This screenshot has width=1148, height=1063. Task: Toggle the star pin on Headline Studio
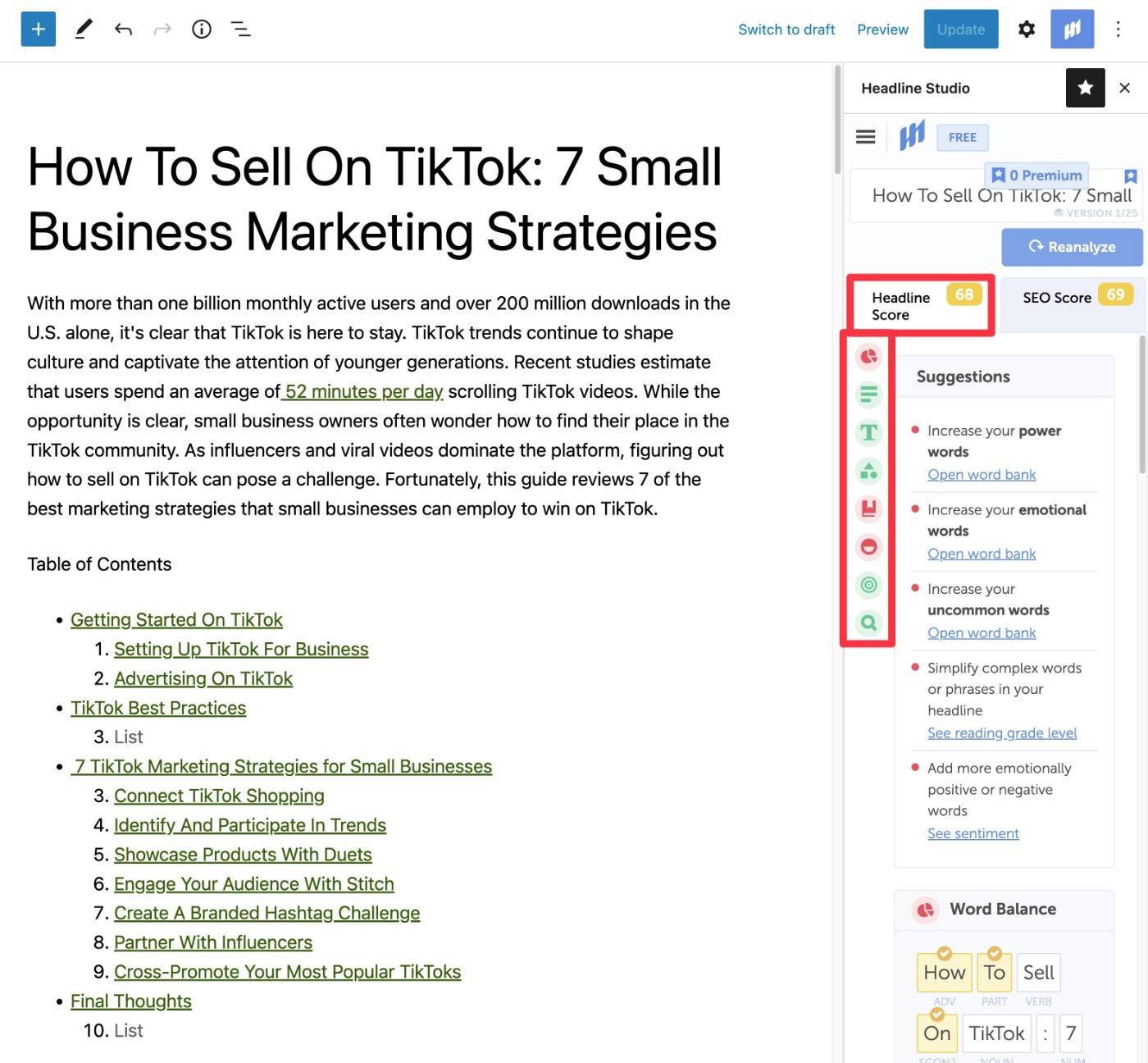1086,88
